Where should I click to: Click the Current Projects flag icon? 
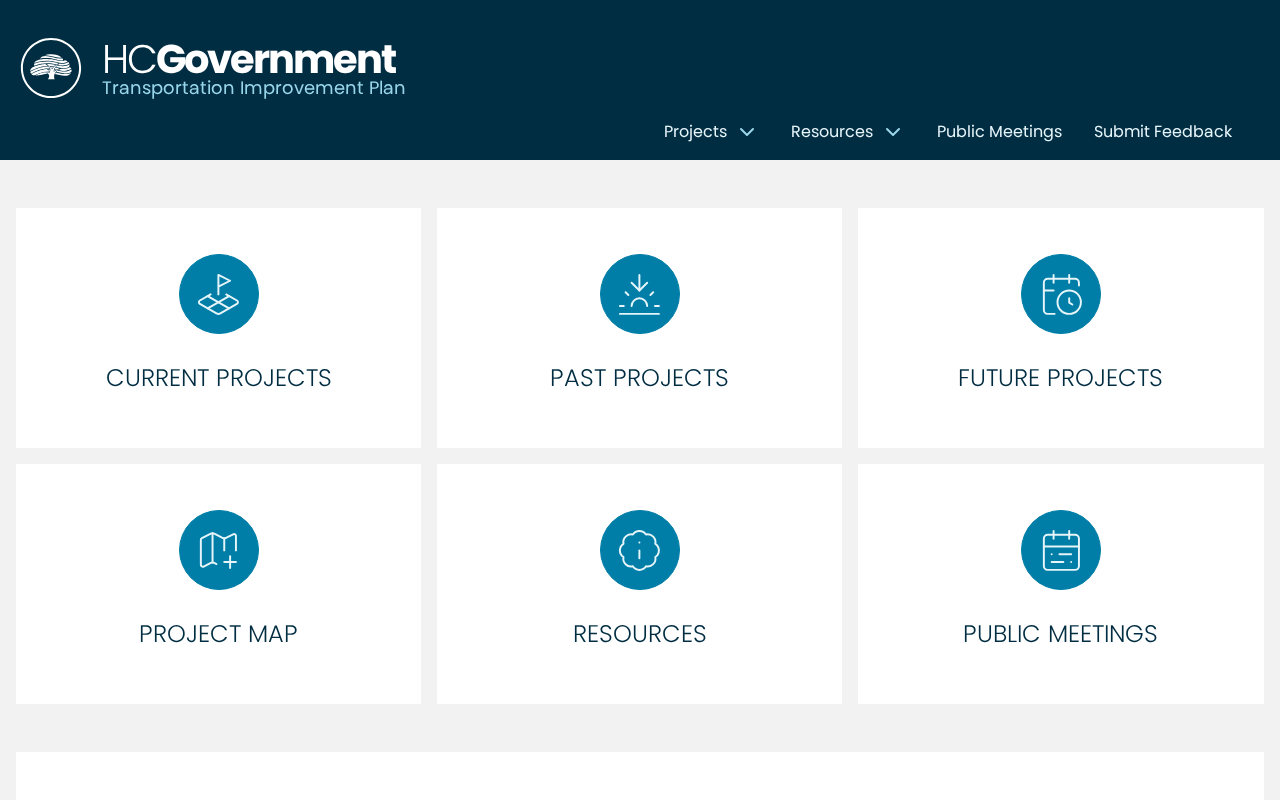[219, 294]
